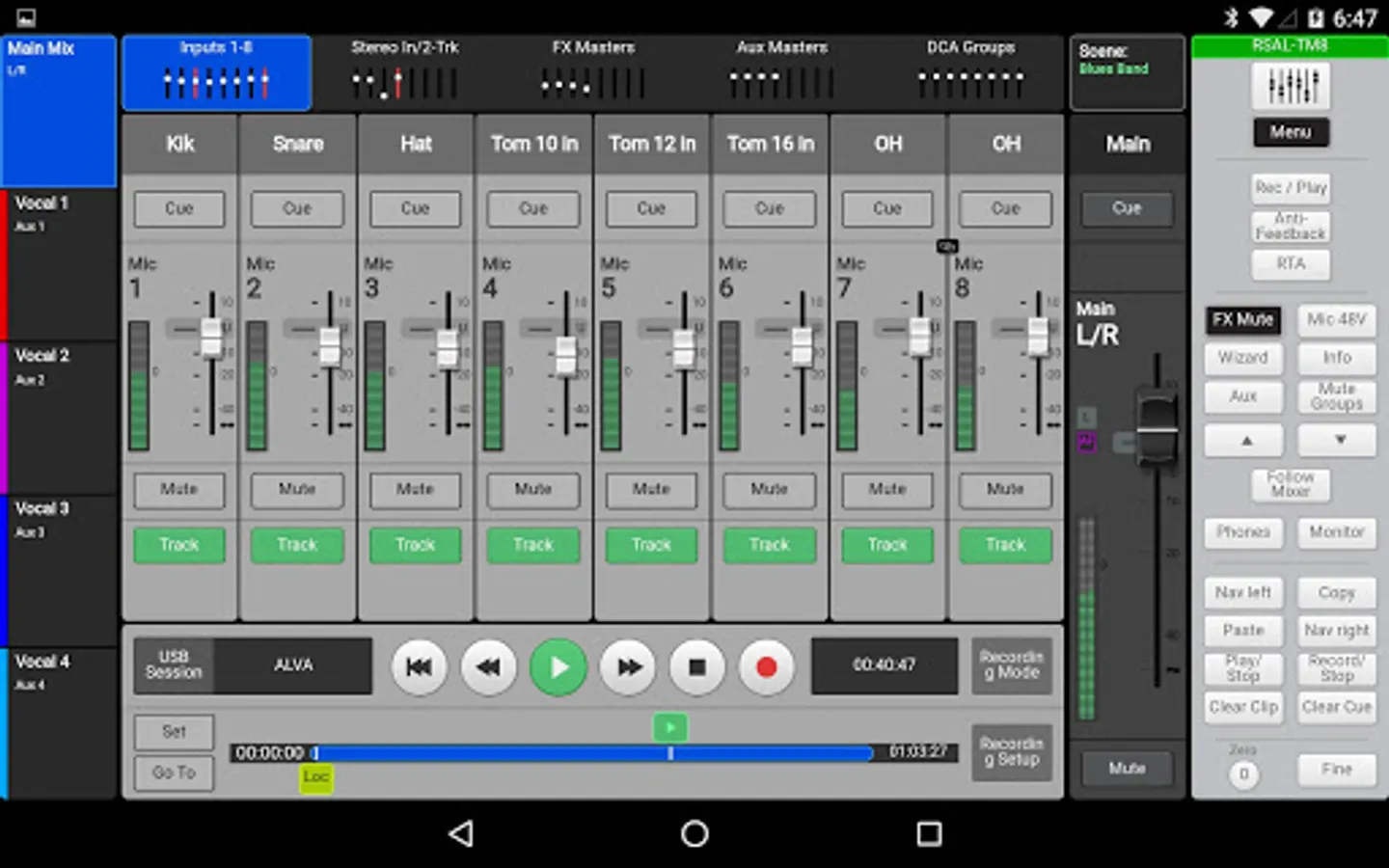Open the Mic 8 OH channel name
This screenshot has height=868, width=1389.
tap(1006, 144)
